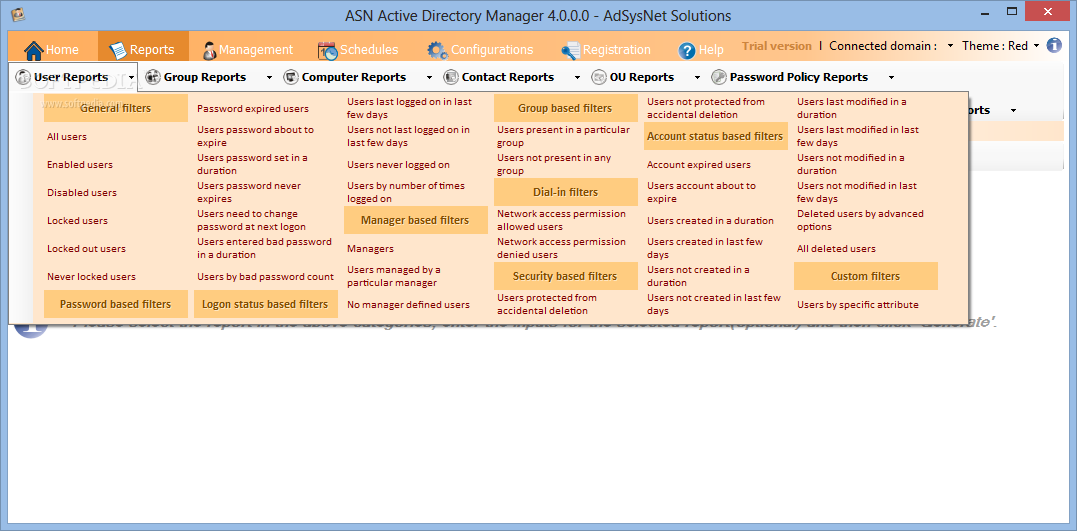1077x531 pixels.
Task: Choose Users password never expires
Action: (x=249, y=192)
